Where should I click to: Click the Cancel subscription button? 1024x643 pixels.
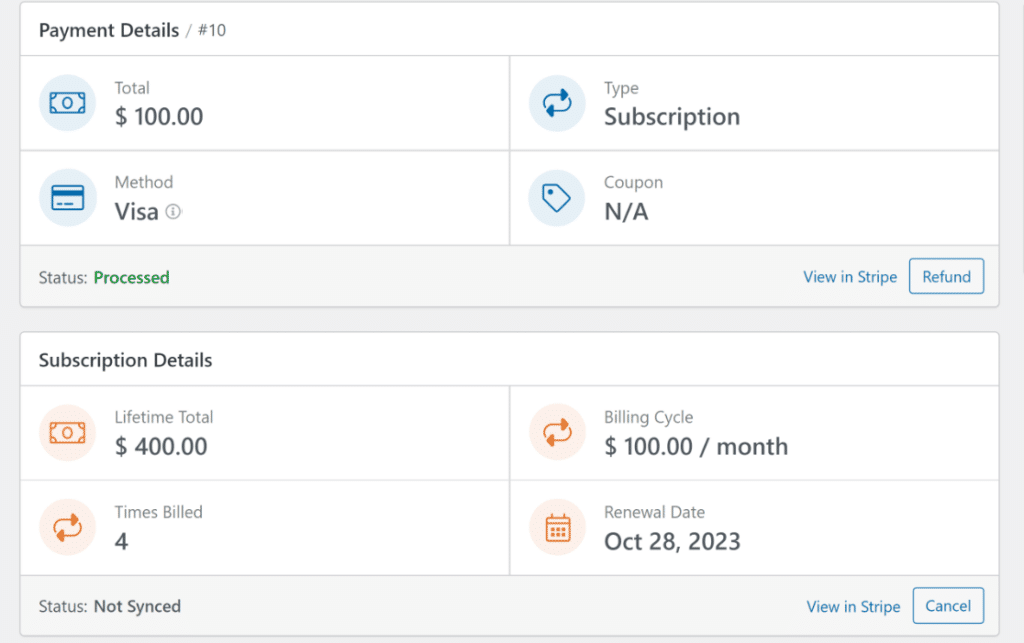coord(948,605)
